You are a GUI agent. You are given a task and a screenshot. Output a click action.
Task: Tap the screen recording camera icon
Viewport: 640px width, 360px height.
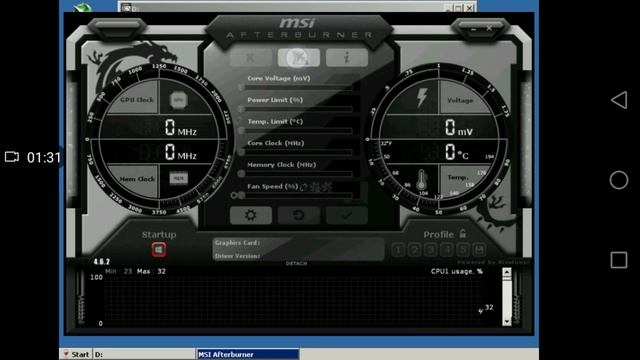tap(12, 157)
